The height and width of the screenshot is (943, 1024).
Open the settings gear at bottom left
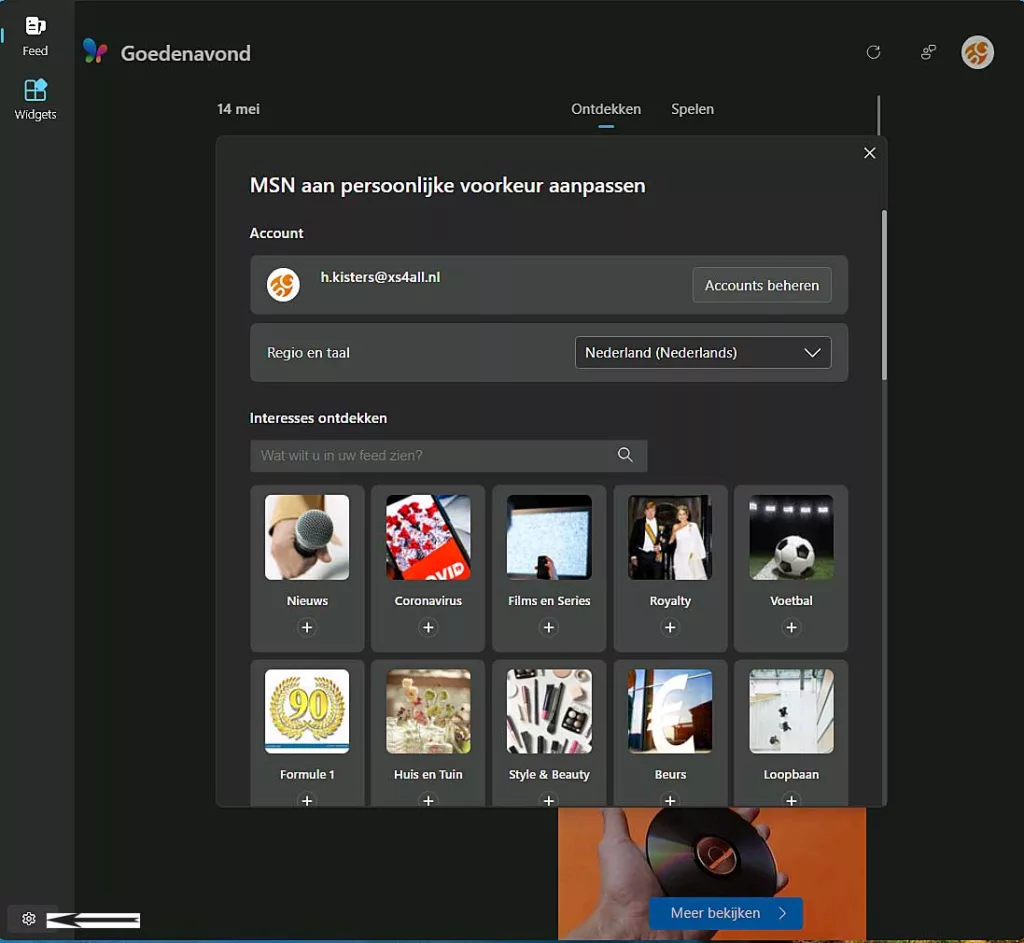point(29,919)
